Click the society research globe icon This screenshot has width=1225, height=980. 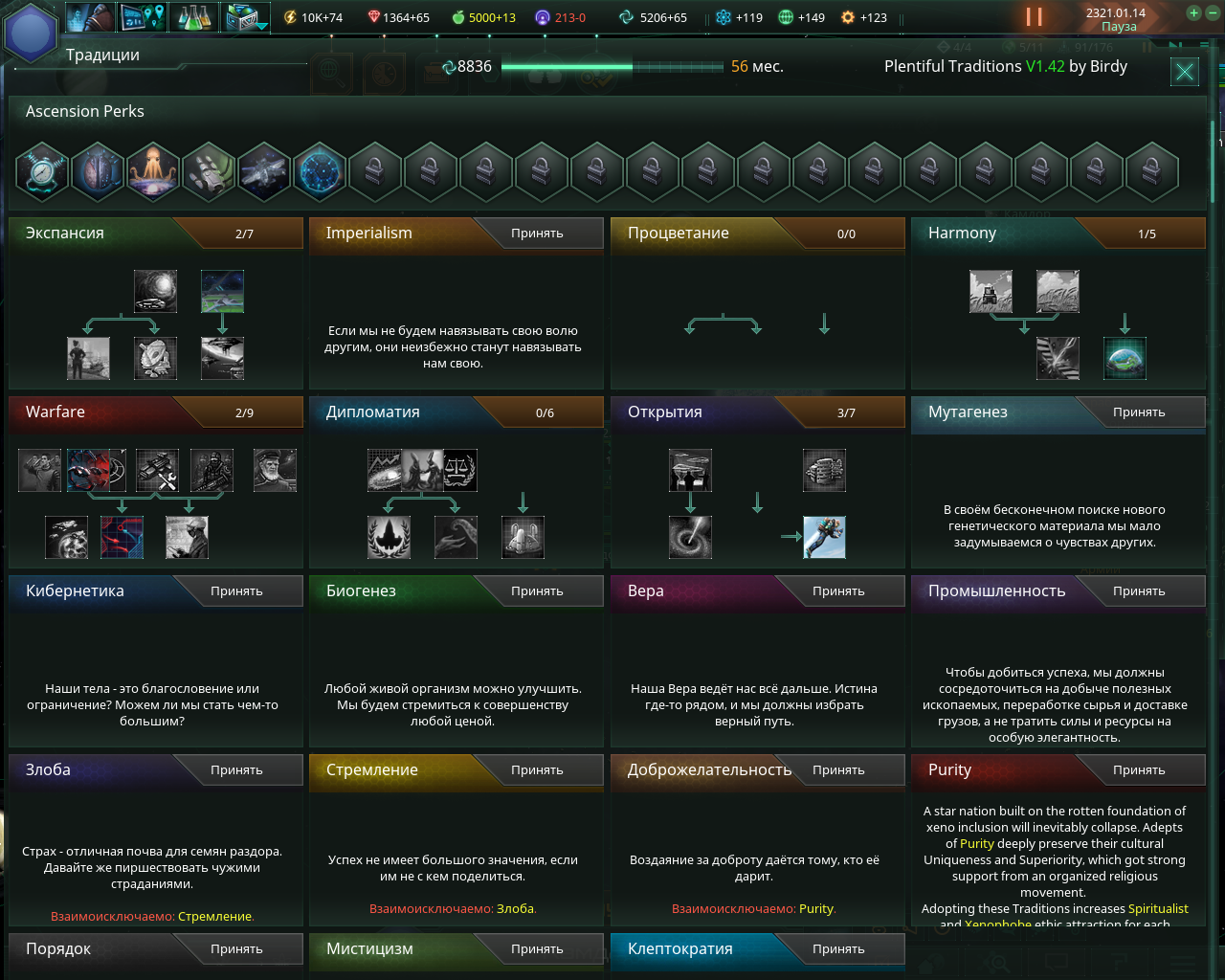coord(786,17)
